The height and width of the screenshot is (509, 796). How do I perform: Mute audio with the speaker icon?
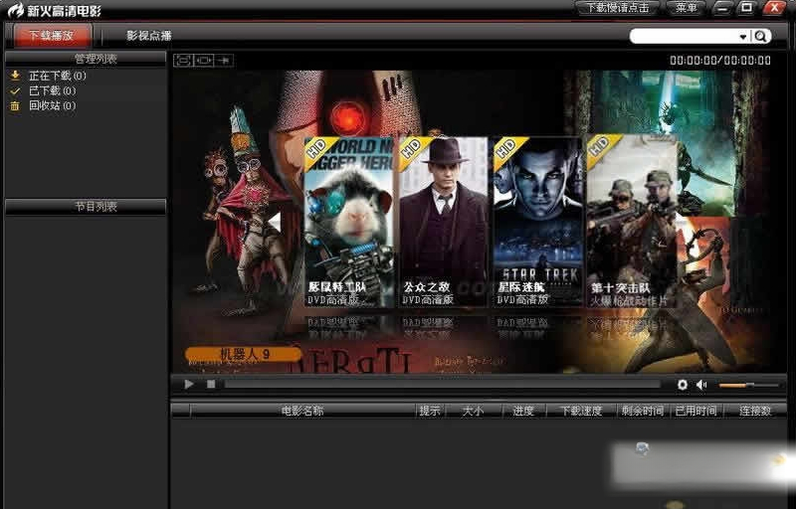pyautogui.click(x=702, y=385)
